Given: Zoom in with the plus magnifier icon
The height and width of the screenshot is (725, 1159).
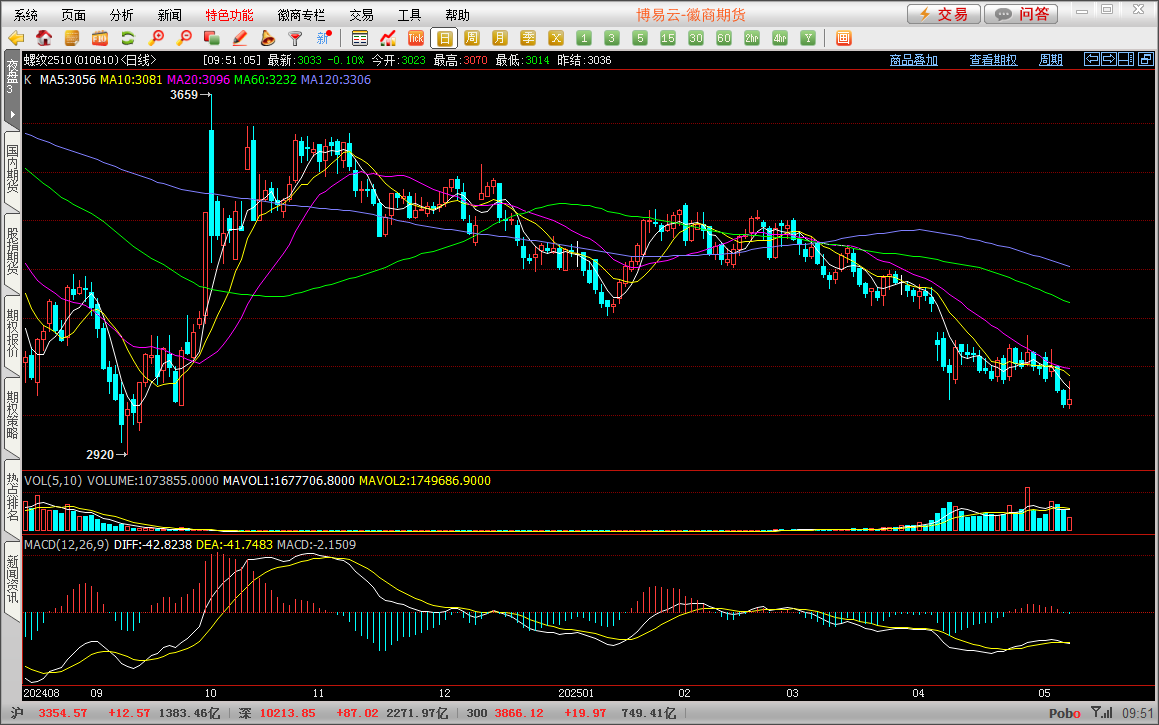Looking at the screenshot, I should click(x=155, y=38).
